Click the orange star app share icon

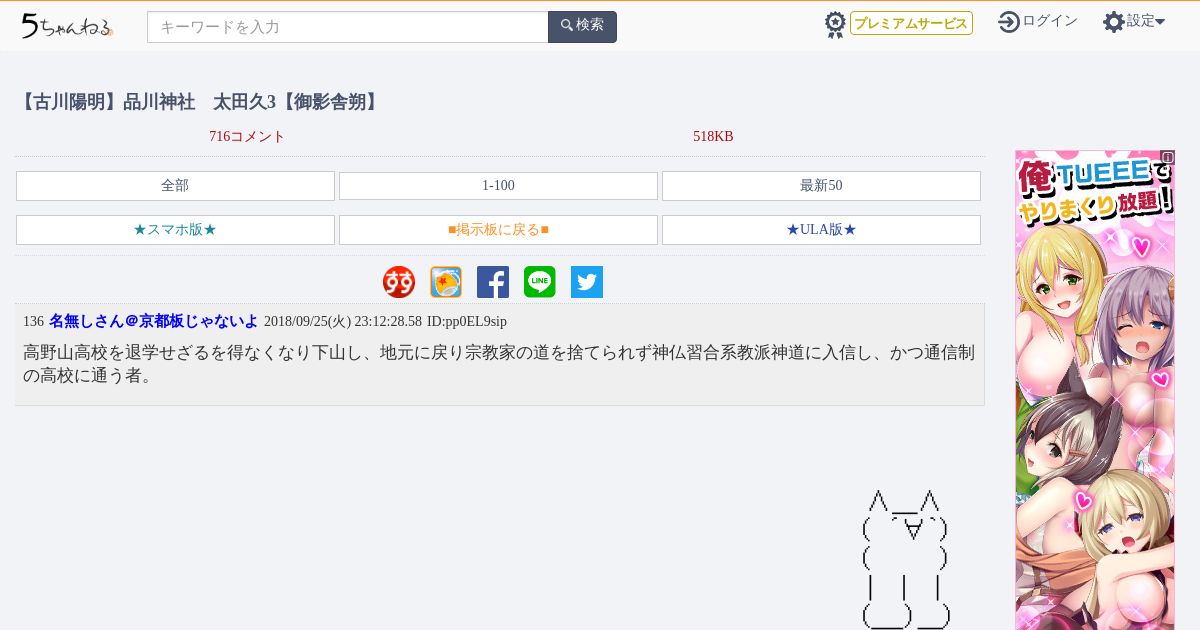446,282
